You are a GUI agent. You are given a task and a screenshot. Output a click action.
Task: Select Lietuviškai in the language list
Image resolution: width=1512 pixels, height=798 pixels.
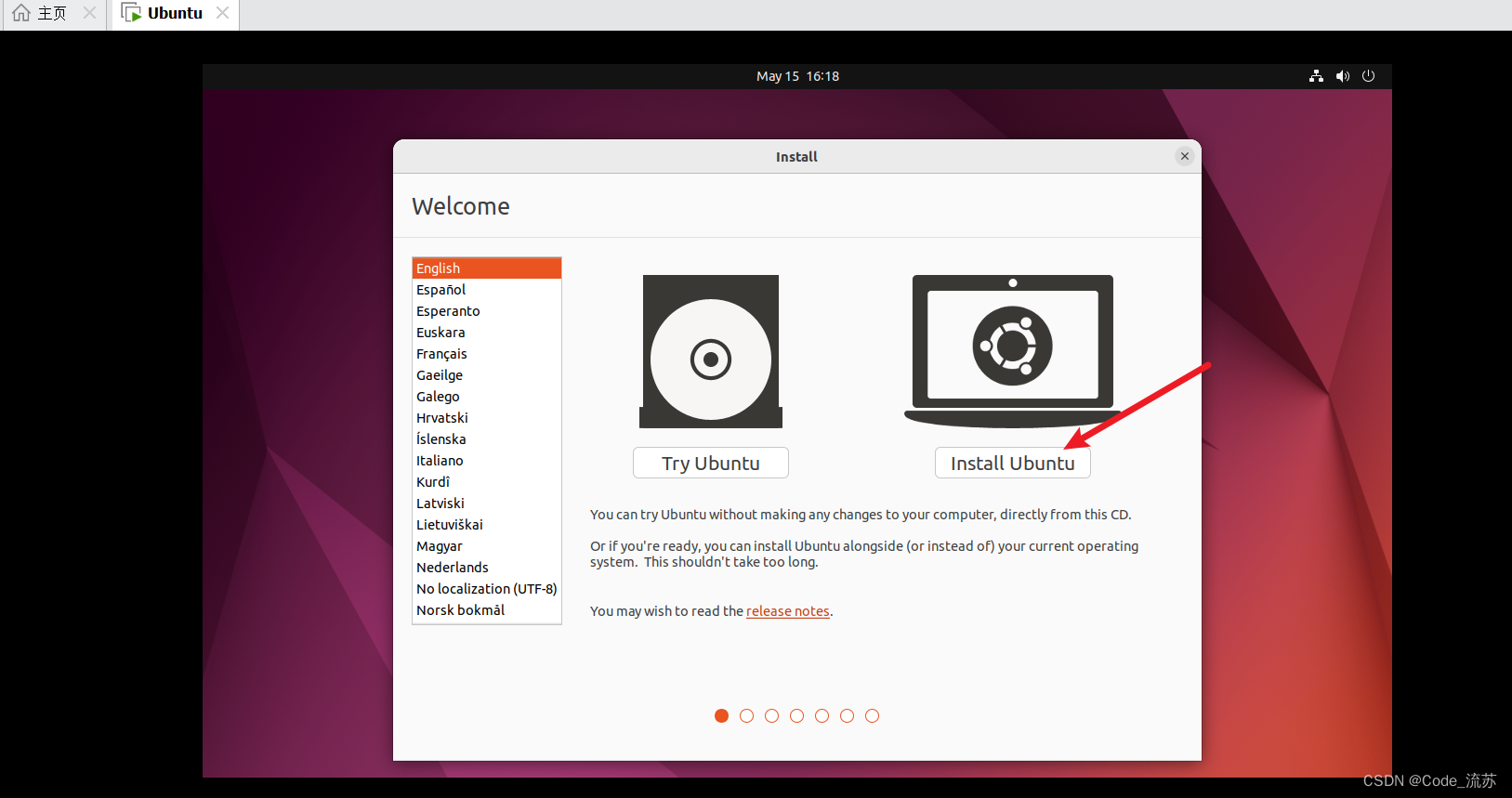coord(487,525)
